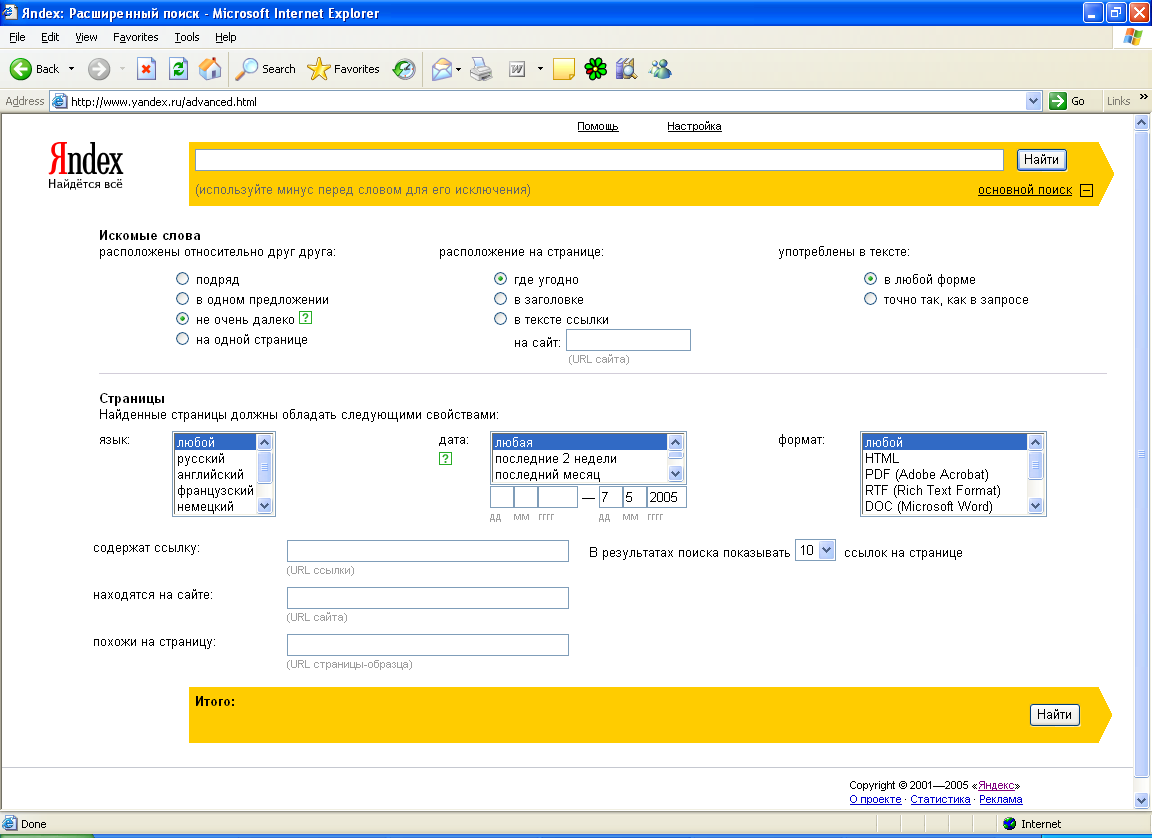This screenshot has width=1152, height=838.
Task: Open the Tools menu
Action: coord(187,37)
